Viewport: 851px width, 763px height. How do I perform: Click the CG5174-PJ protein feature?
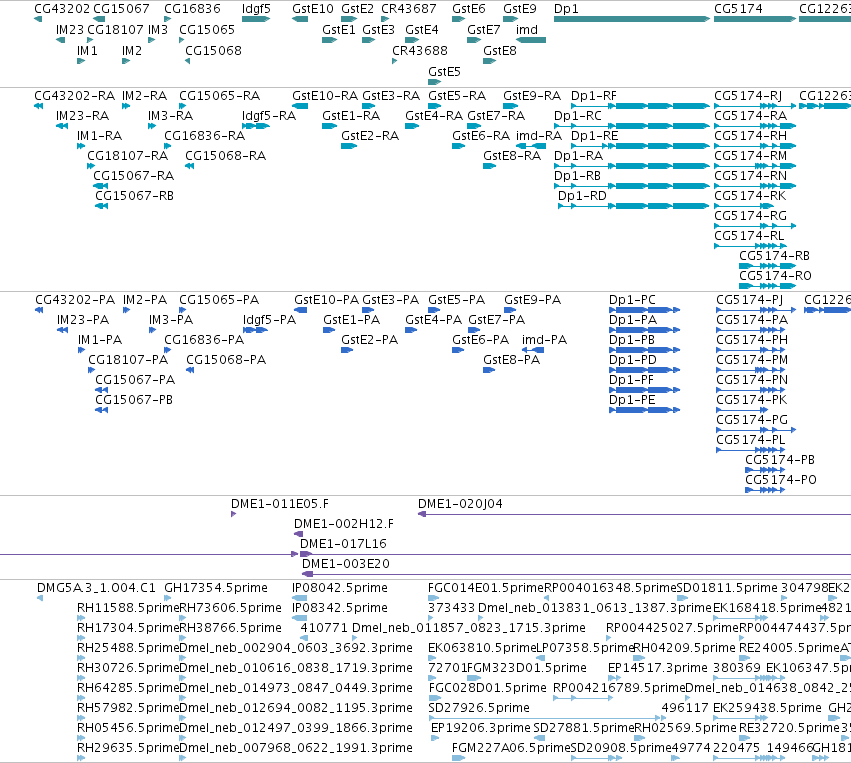coord(756,310)
